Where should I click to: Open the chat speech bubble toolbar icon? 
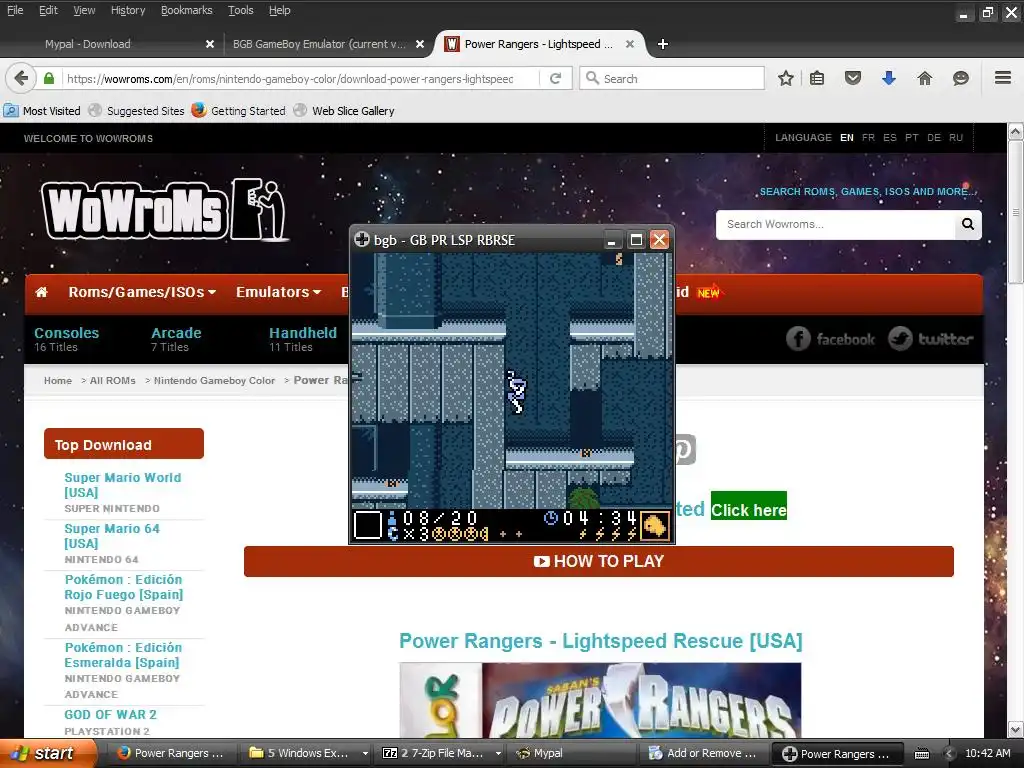click(960, 78)
